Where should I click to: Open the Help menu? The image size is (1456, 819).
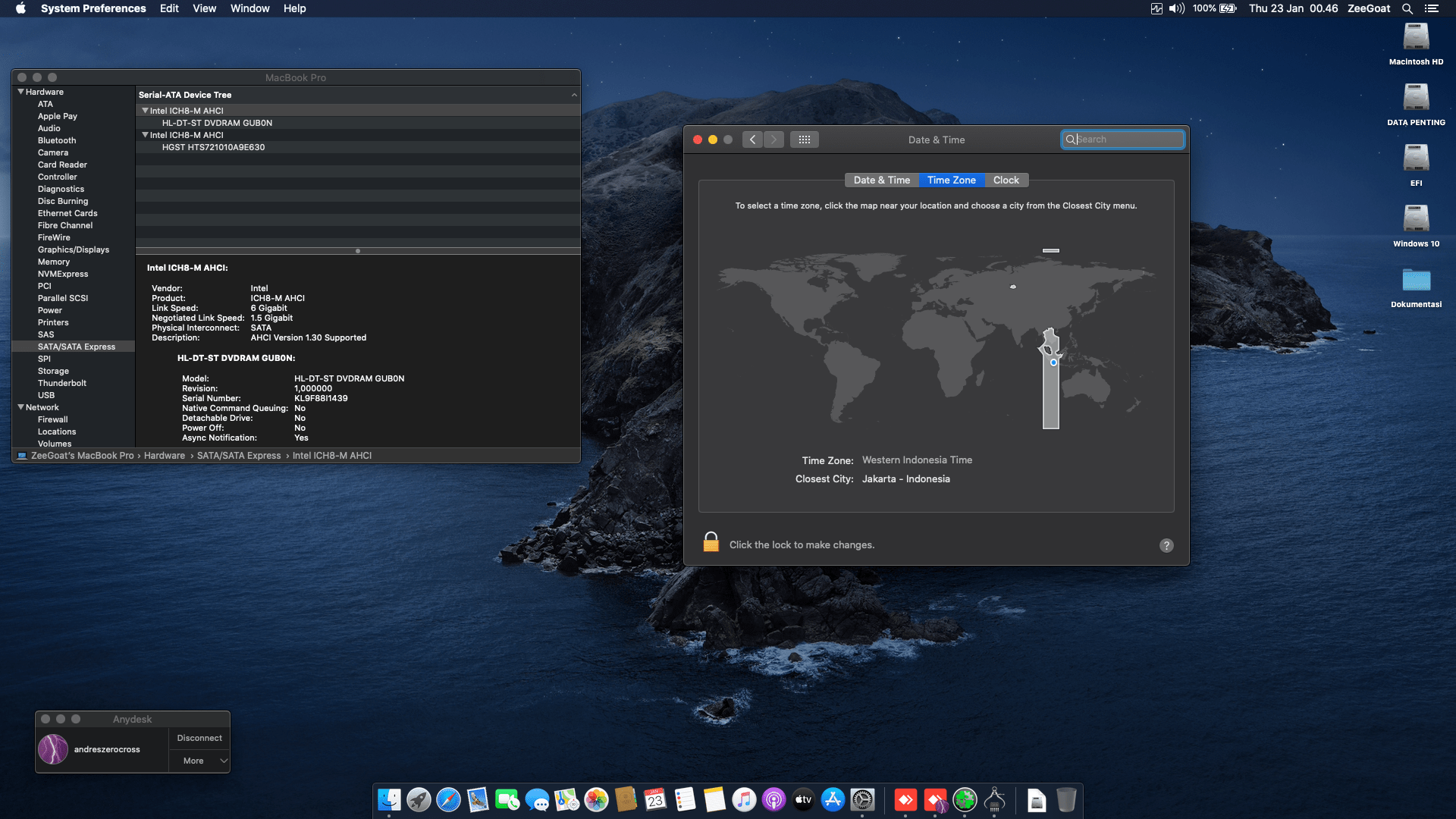[x=294, y=8]
